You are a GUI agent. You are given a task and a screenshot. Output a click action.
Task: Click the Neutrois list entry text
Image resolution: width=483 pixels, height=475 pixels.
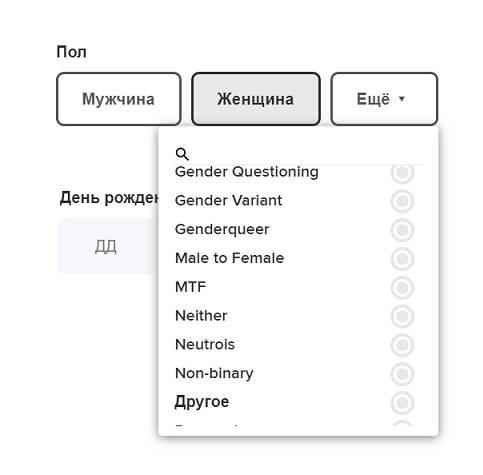point(205,344)
